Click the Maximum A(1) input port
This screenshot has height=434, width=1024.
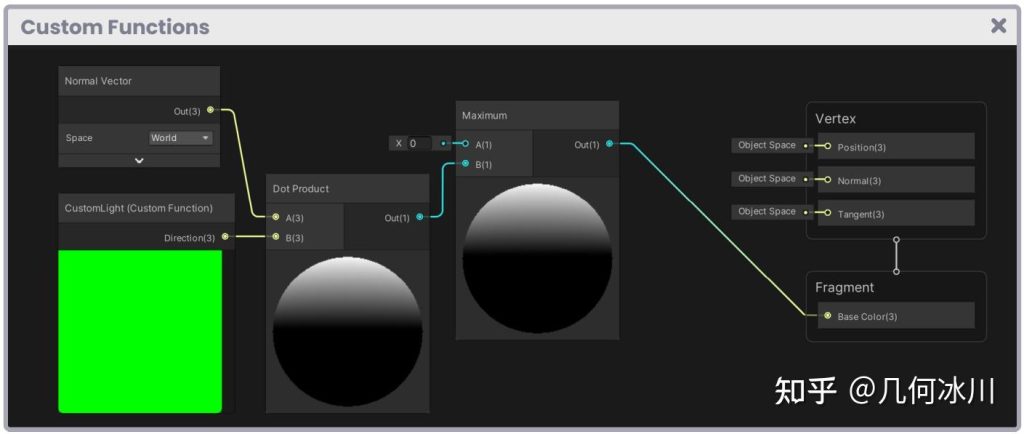465,144
